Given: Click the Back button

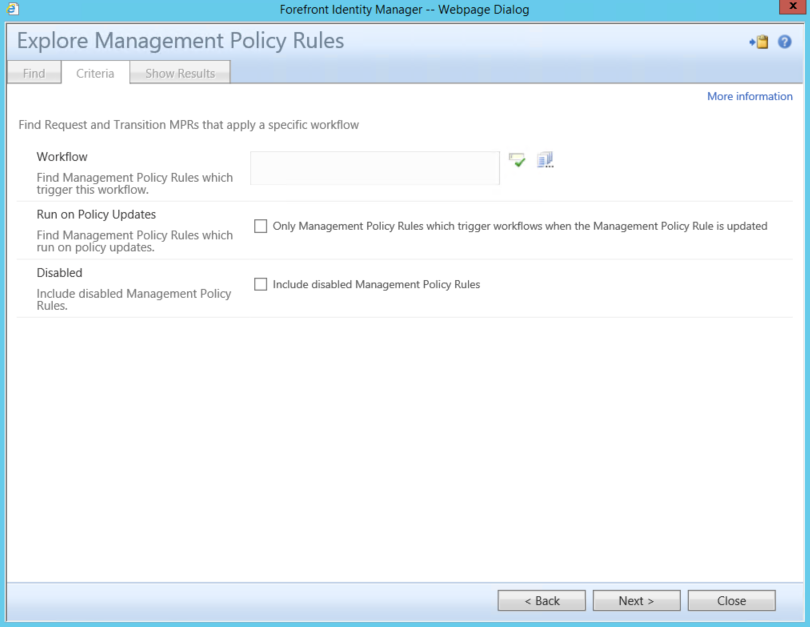Looking at the screenshot, I should coord(541,601).
